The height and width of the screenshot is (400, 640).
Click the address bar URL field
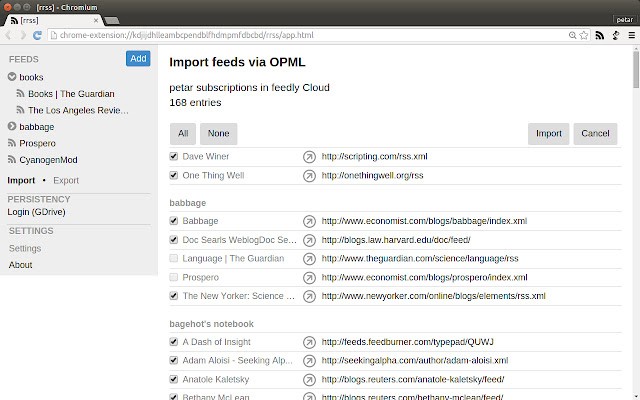[x=300, y=35]
